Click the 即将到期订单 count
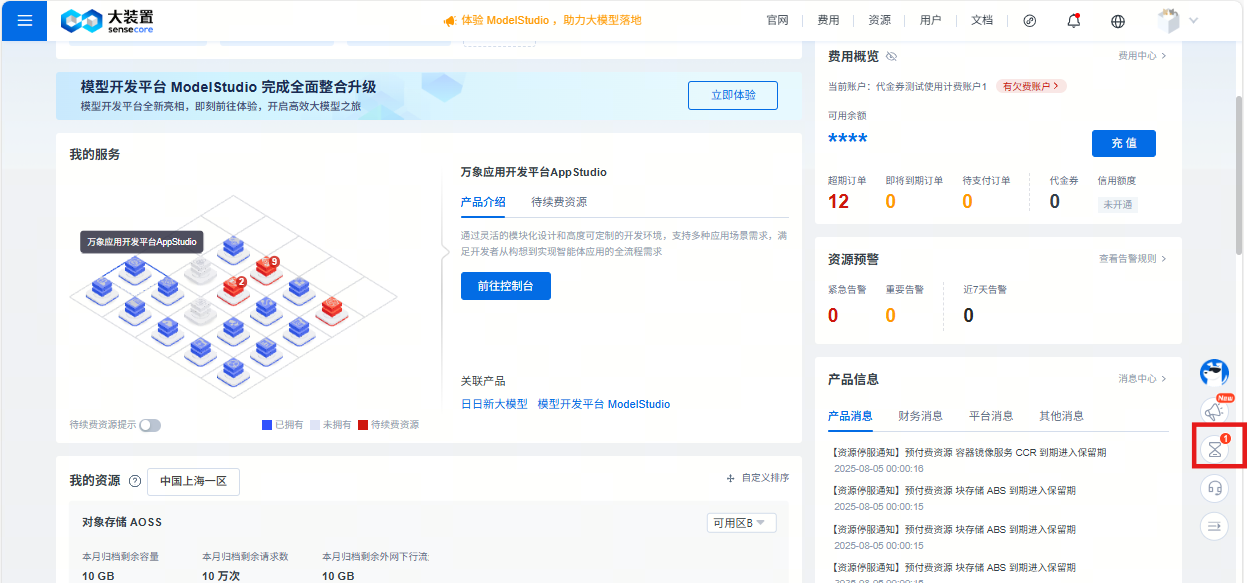This screenshot has height=583, width=1248. click(890, 202)
